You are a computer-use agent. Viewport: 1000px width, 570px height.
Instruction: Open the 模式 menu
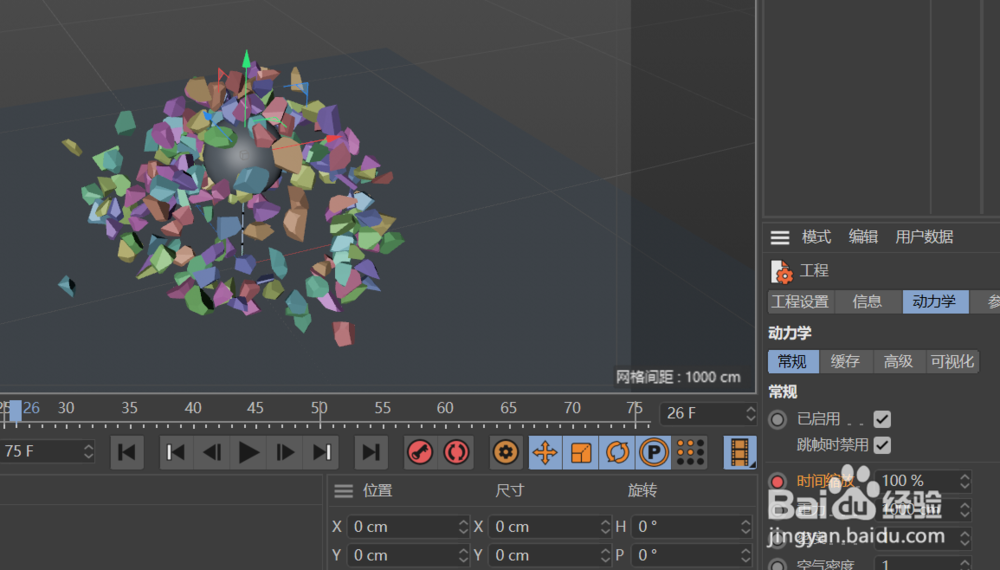[x=816, y=237]
